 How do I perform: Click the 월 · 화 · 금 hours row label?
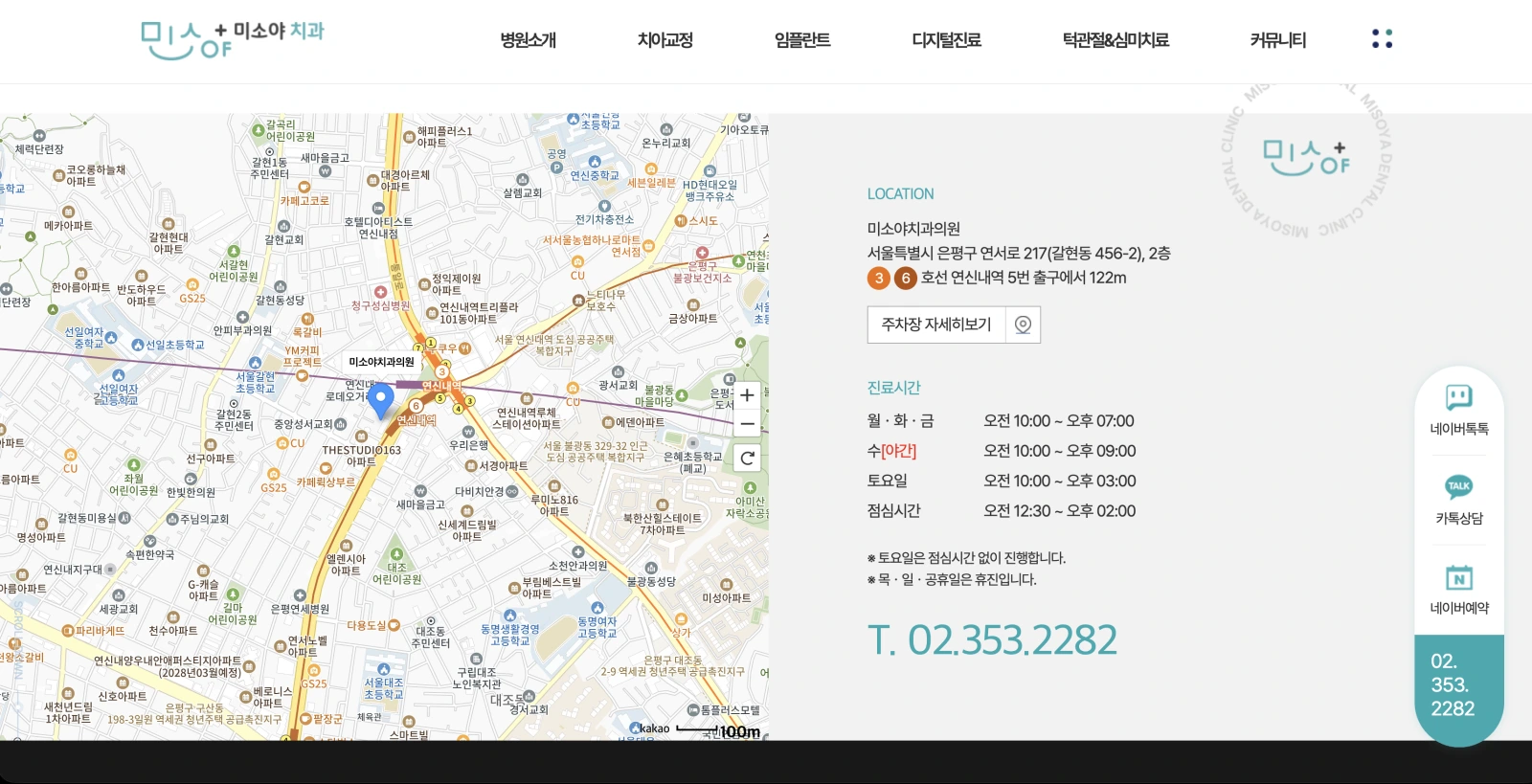pyautogui.click(x=901, y=421)
